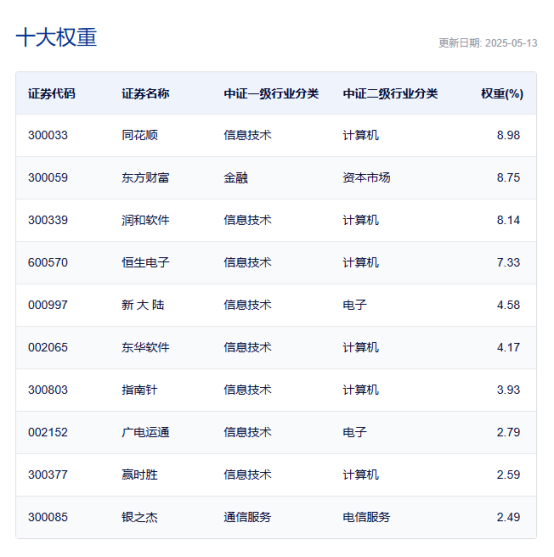Viewport: 554px width, 557px height.
Task: Open 恒生电子 security entry
Action: [x=145, y=263]
